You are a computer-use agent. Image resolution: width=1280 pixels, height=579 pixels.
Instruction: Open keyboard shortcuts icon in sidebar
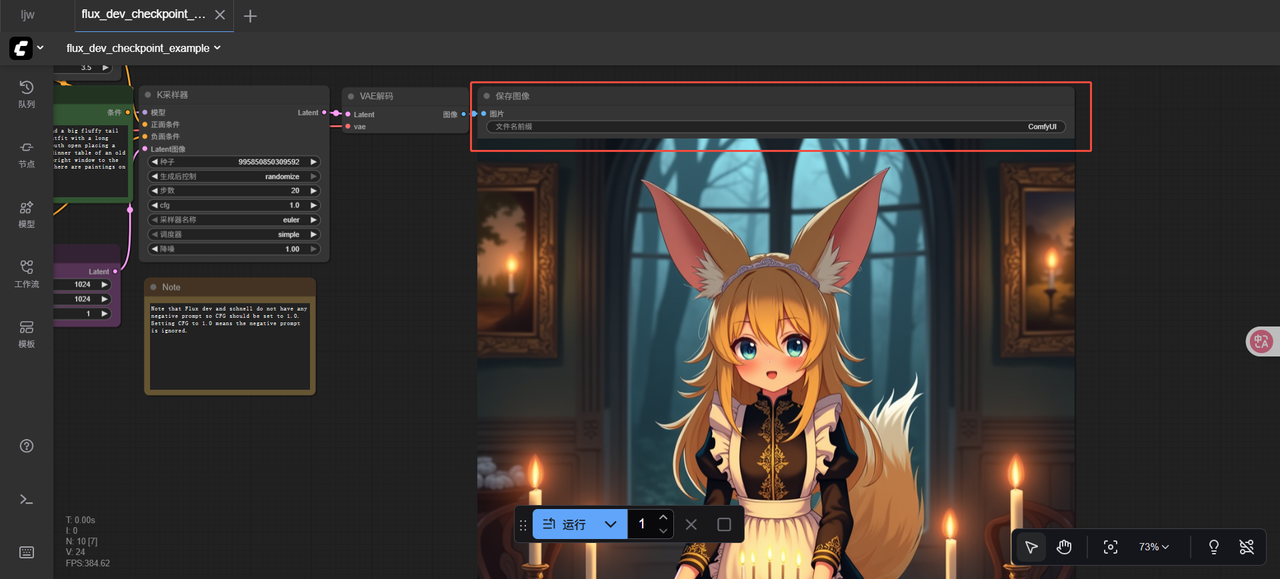(x=27, y=552)
